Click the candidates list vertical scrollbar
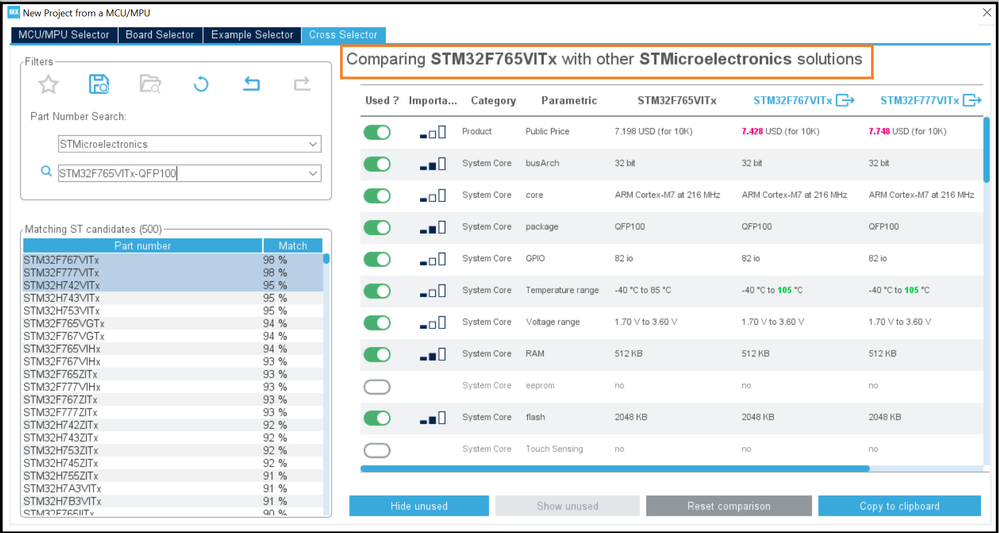This screenshot has height=533, width=999. (326, 259)
